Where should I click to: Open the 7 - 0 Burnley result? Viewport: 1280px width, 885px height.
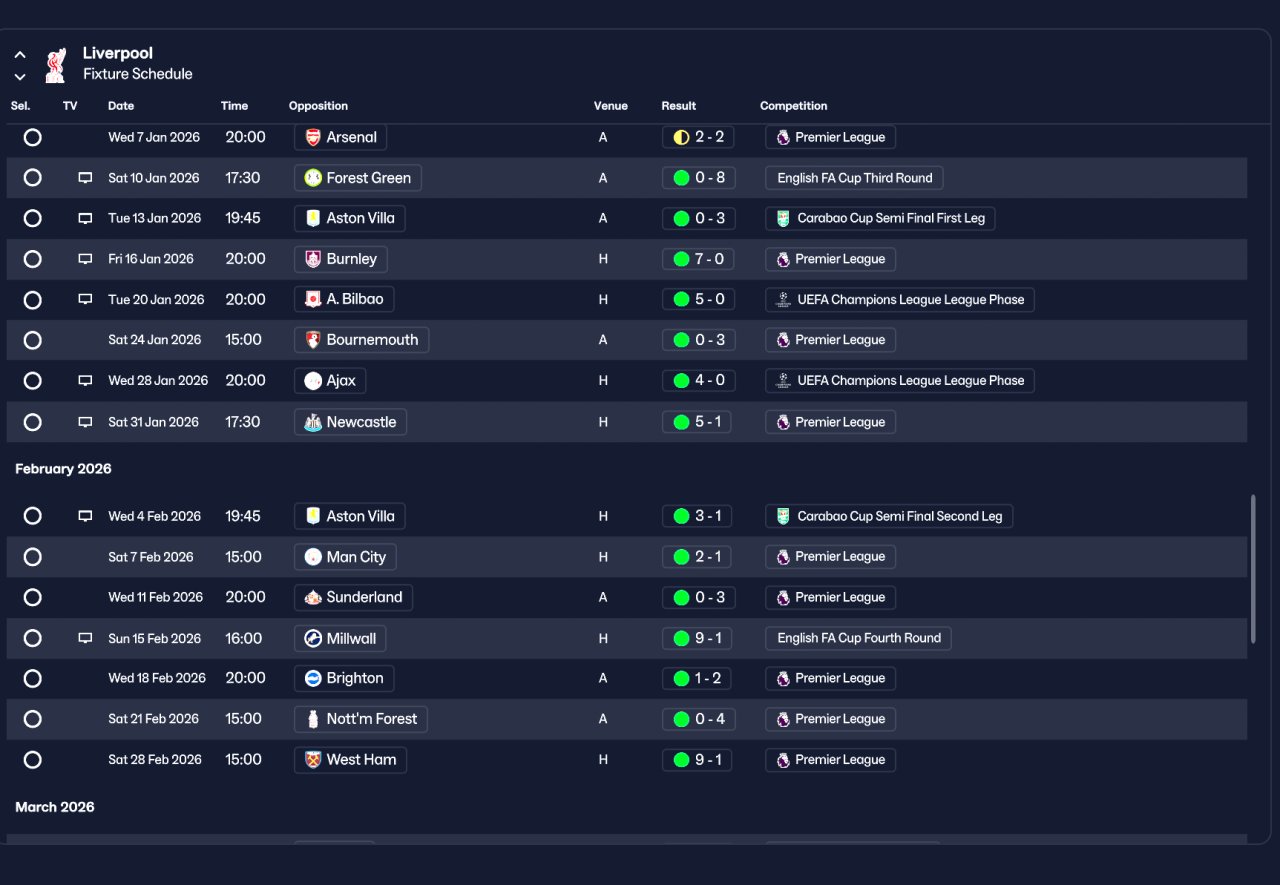pos(698,259)
